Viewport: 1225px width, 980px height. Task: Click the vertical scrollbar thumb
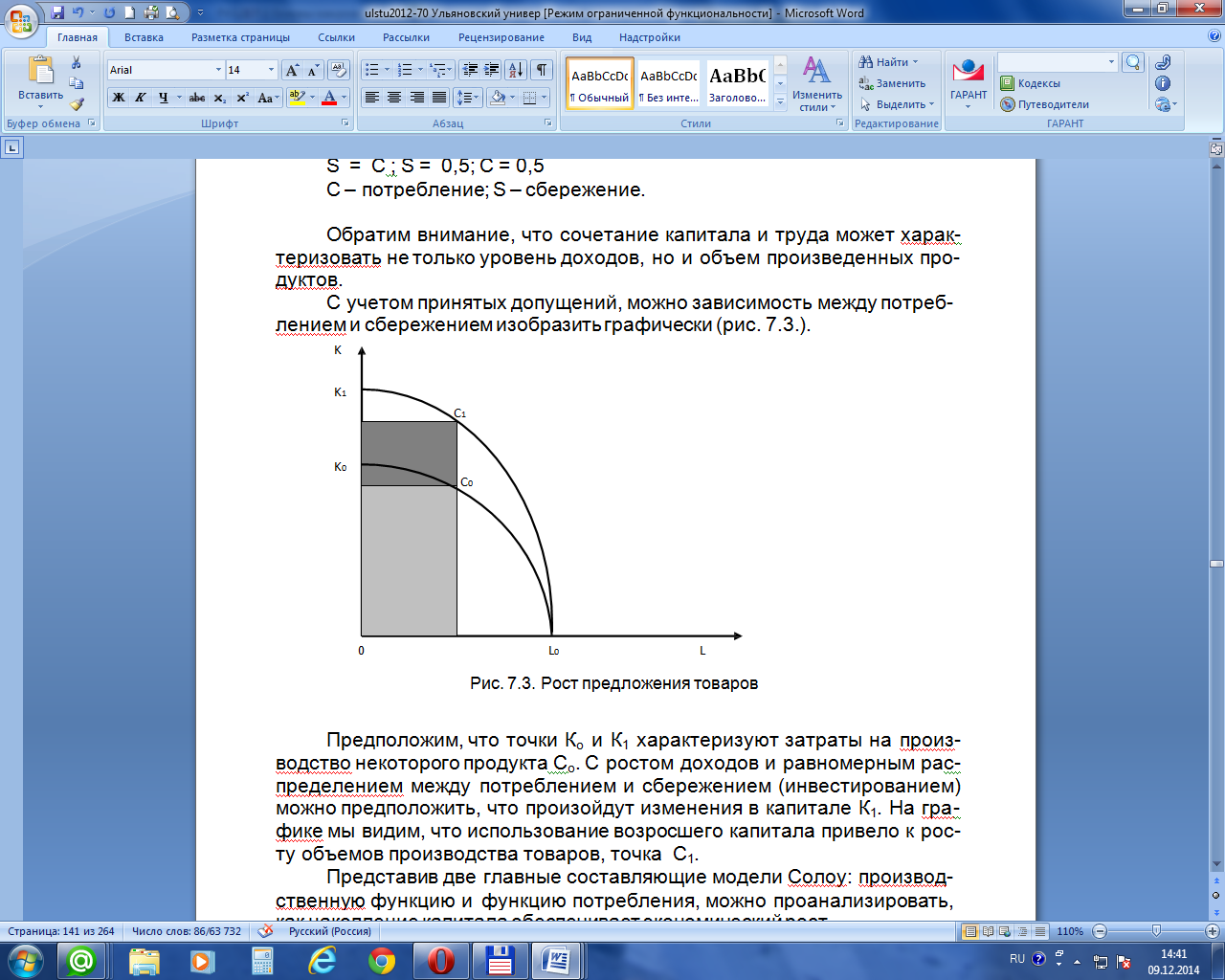[x=1216, y=564]
